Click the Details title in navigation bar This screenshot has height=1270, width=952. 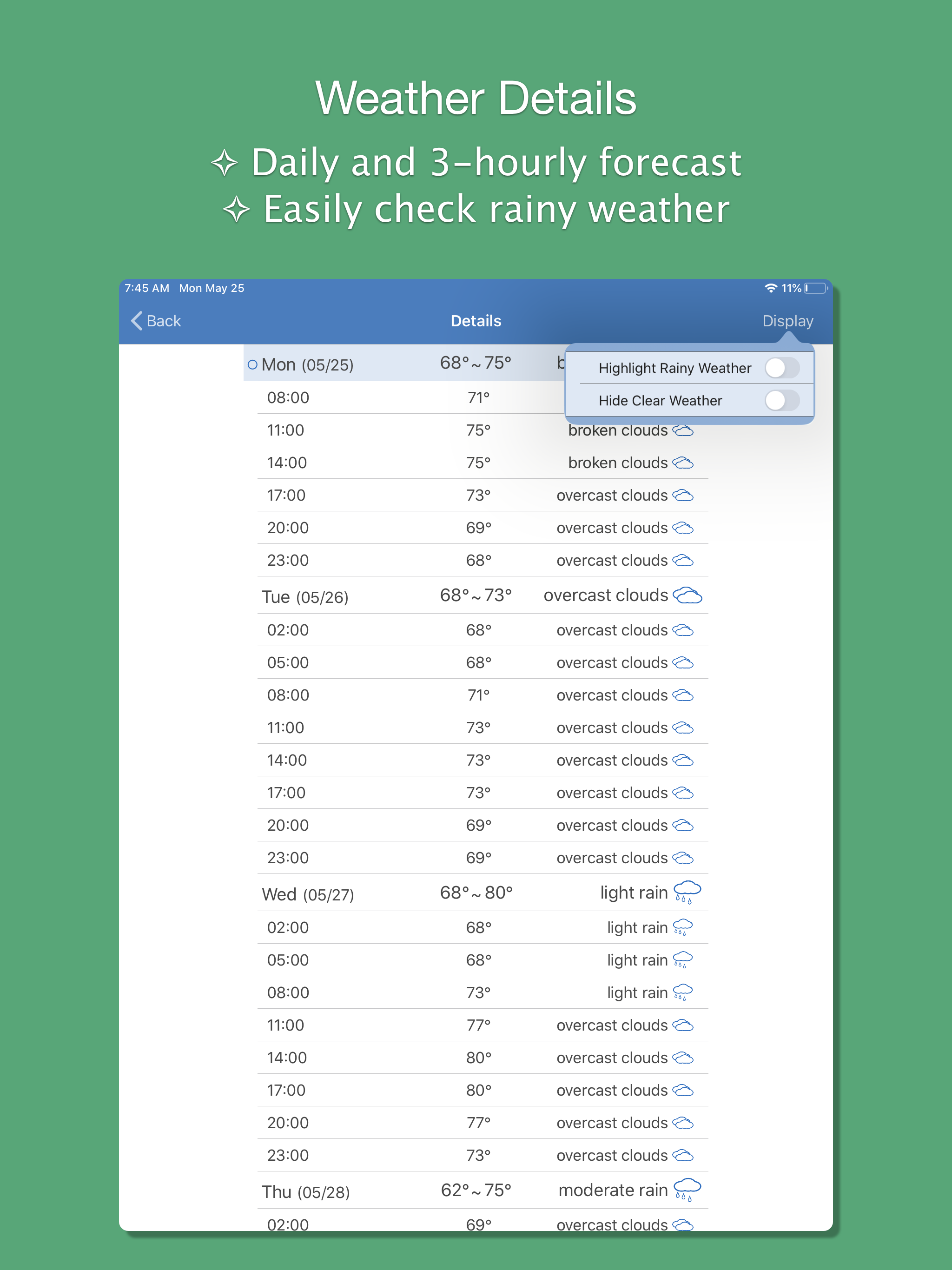476,321
